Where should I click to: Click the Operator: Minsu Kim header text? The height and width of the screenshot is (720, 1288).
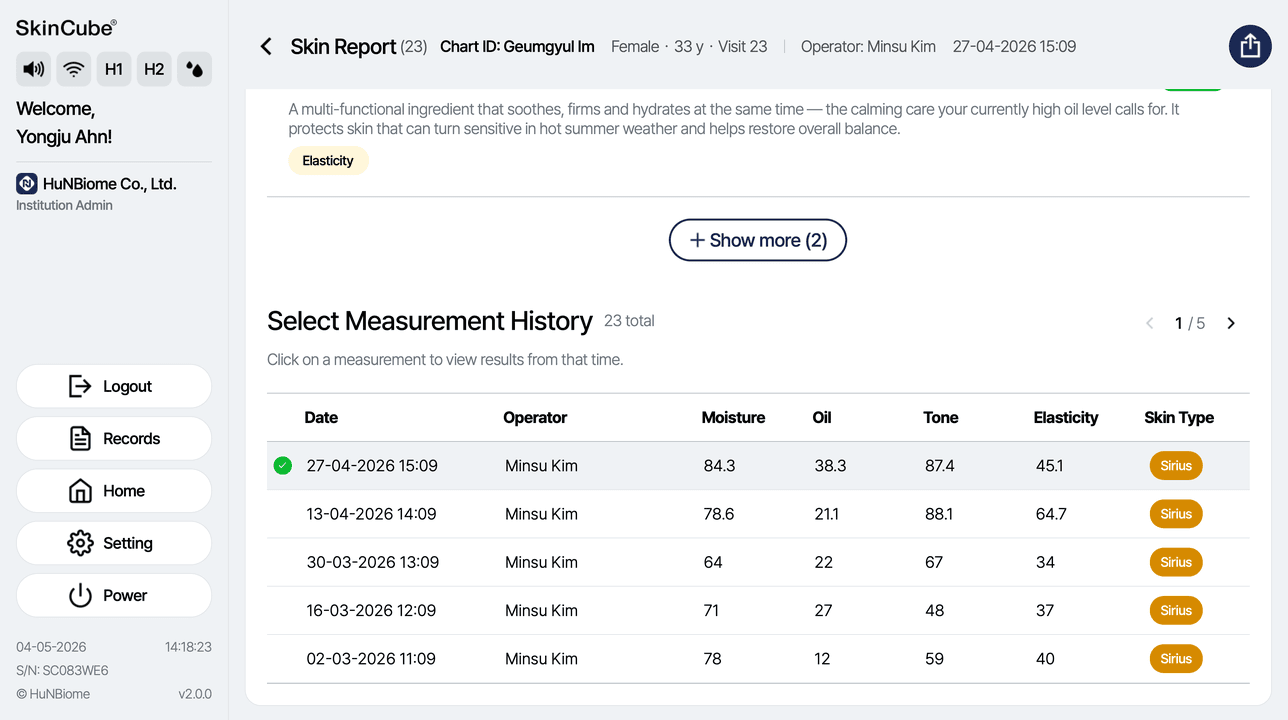pyautogui.click(x=868, y=46)
